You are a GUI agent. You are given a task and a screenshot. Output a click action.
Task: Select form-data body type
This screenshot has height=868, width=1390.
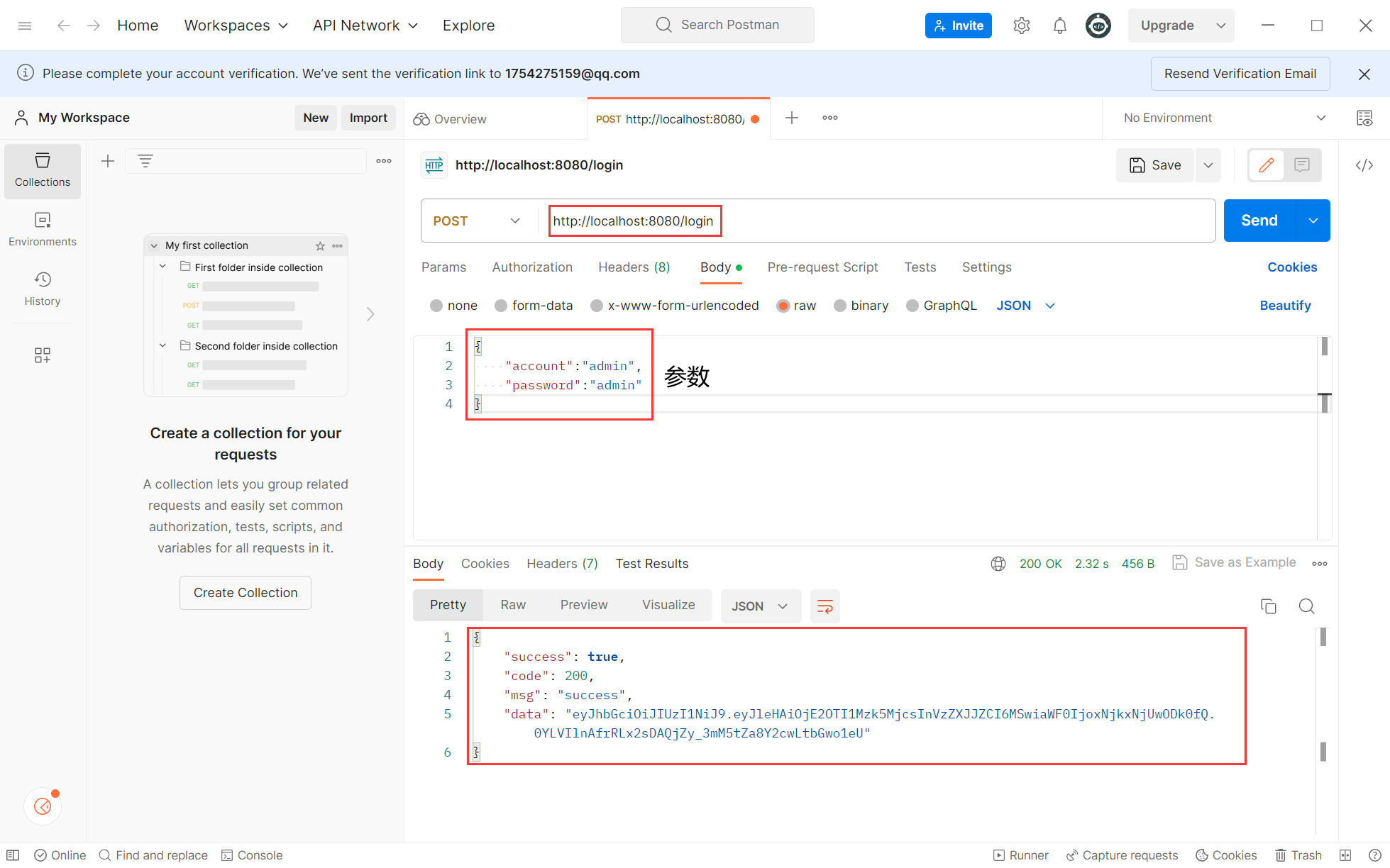534,305
